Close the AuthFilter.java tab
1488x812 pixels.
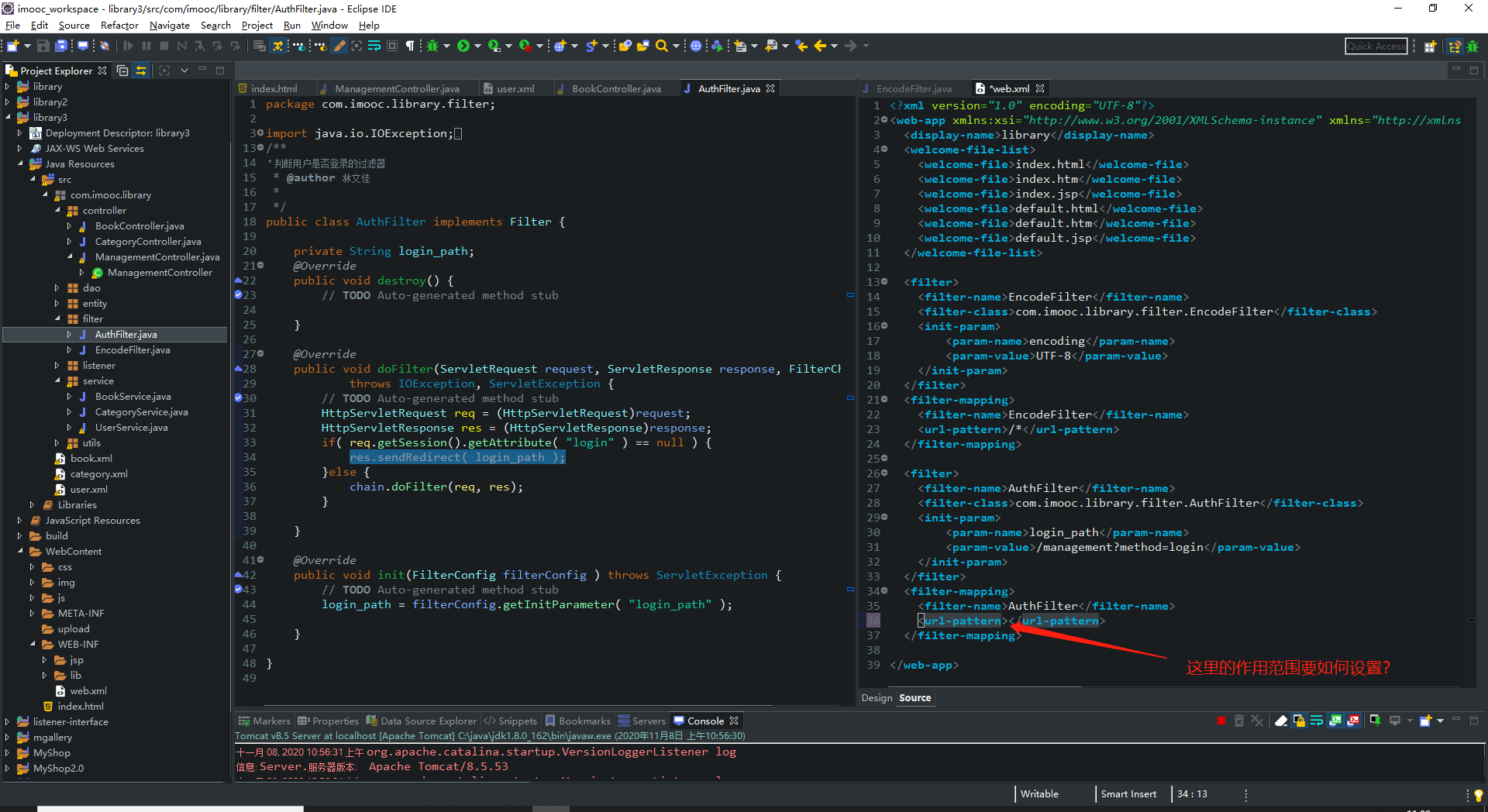[x=770, y=88]
